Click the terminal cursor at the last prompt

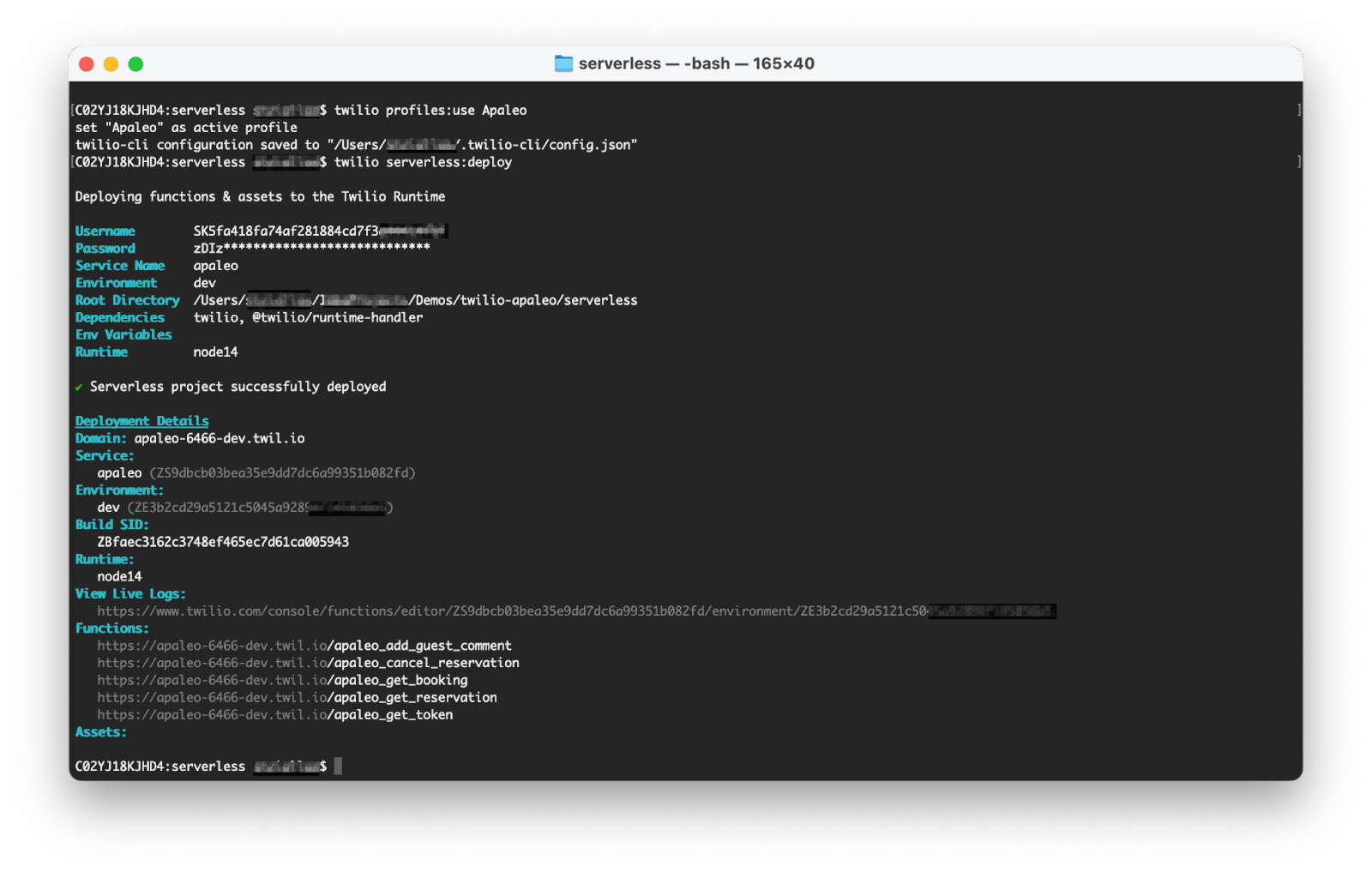click(338, 767)
